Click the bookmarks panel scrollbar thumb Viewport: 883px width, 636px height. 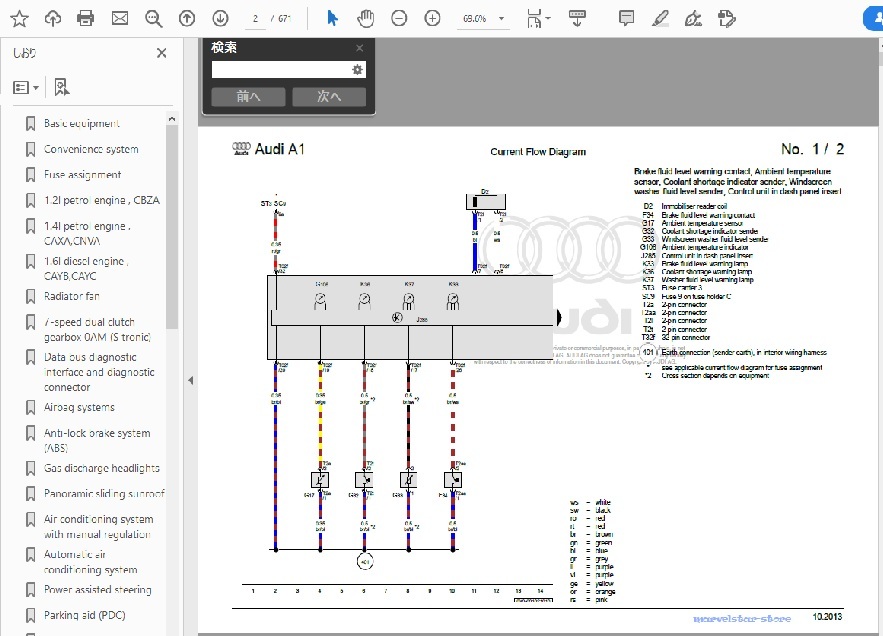coord(172,227)
